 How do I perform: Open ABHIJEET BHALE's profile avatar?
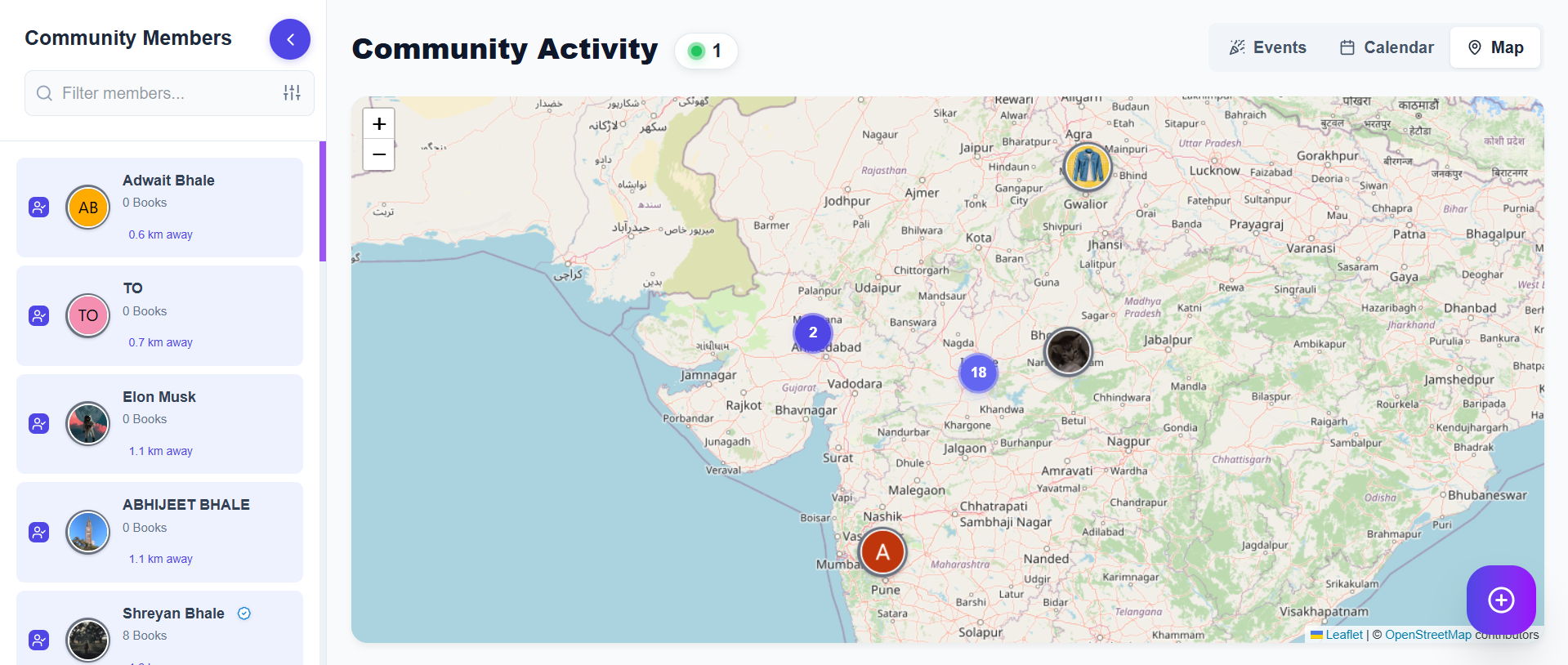pos(88,532)
